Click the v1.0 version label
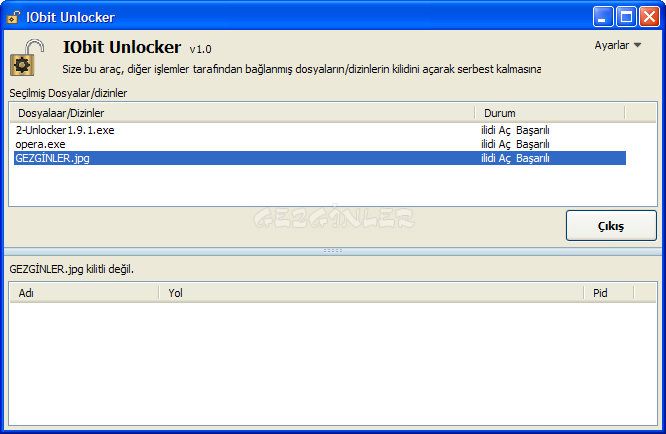 point(200,49)
